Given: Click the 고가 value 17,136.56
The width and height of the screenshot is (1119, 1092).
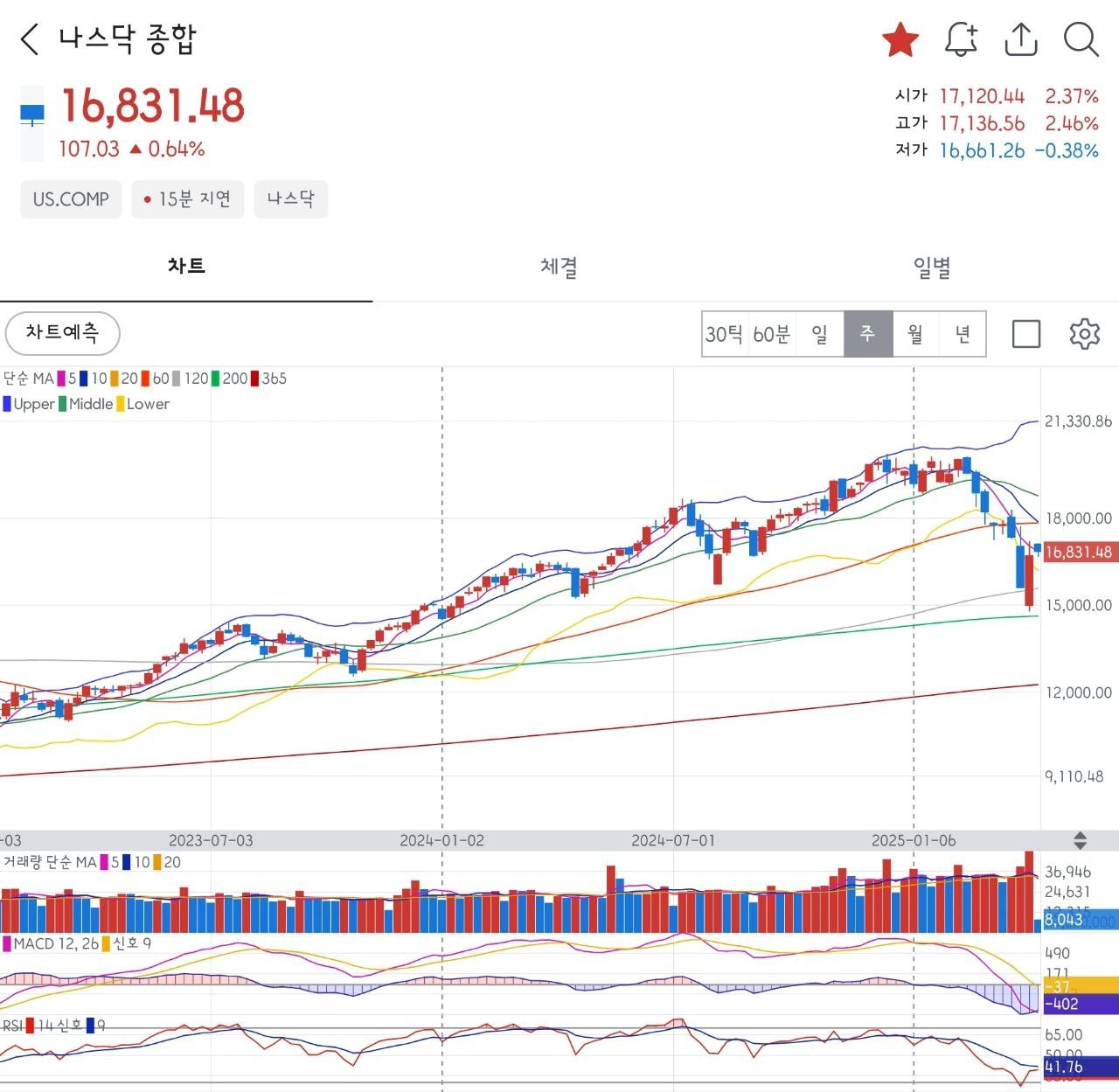Looking at the screenshot, I should [982, 123].
